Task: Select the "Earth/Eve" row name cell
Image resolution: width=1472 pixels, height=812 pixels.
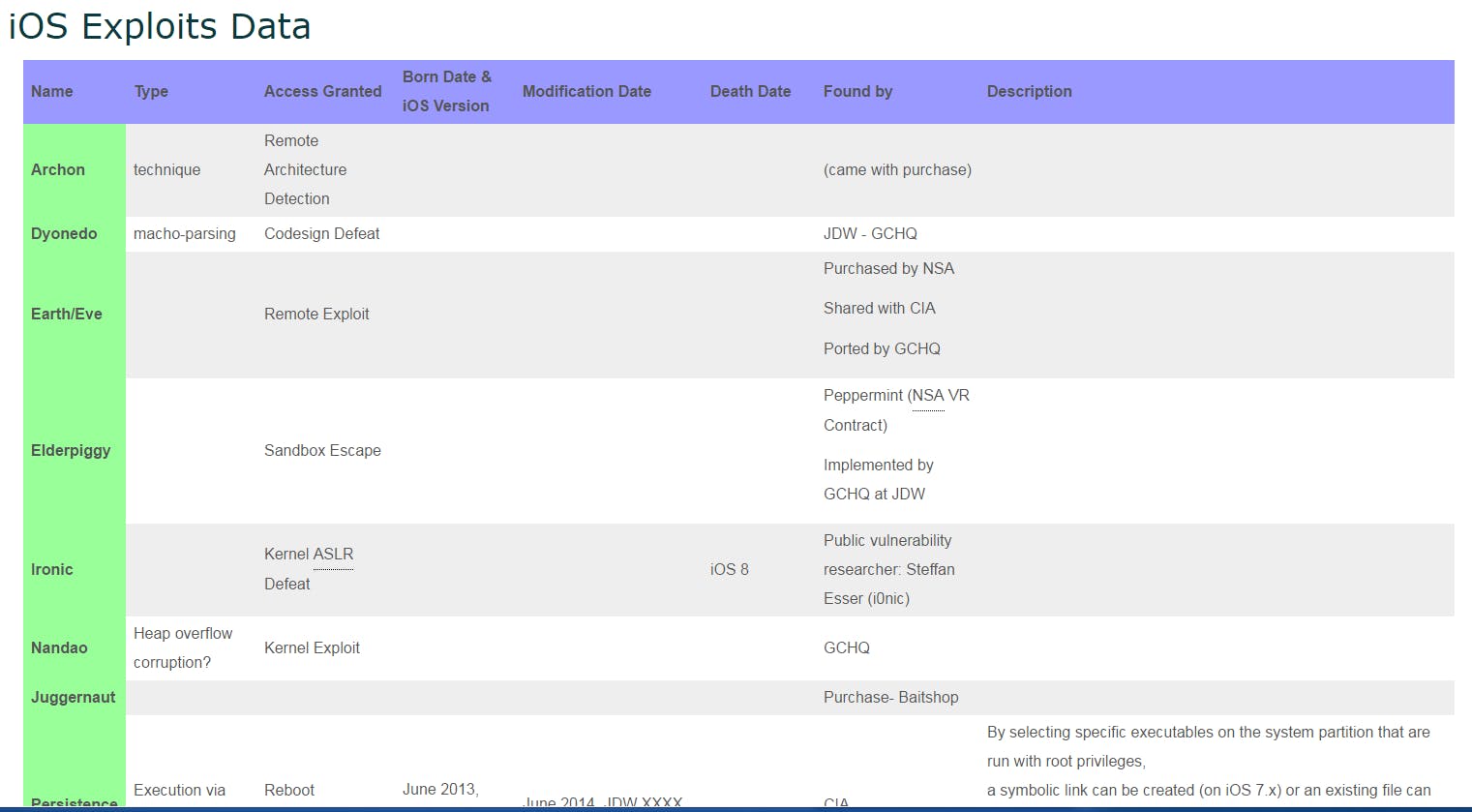Action: [66, 314]
